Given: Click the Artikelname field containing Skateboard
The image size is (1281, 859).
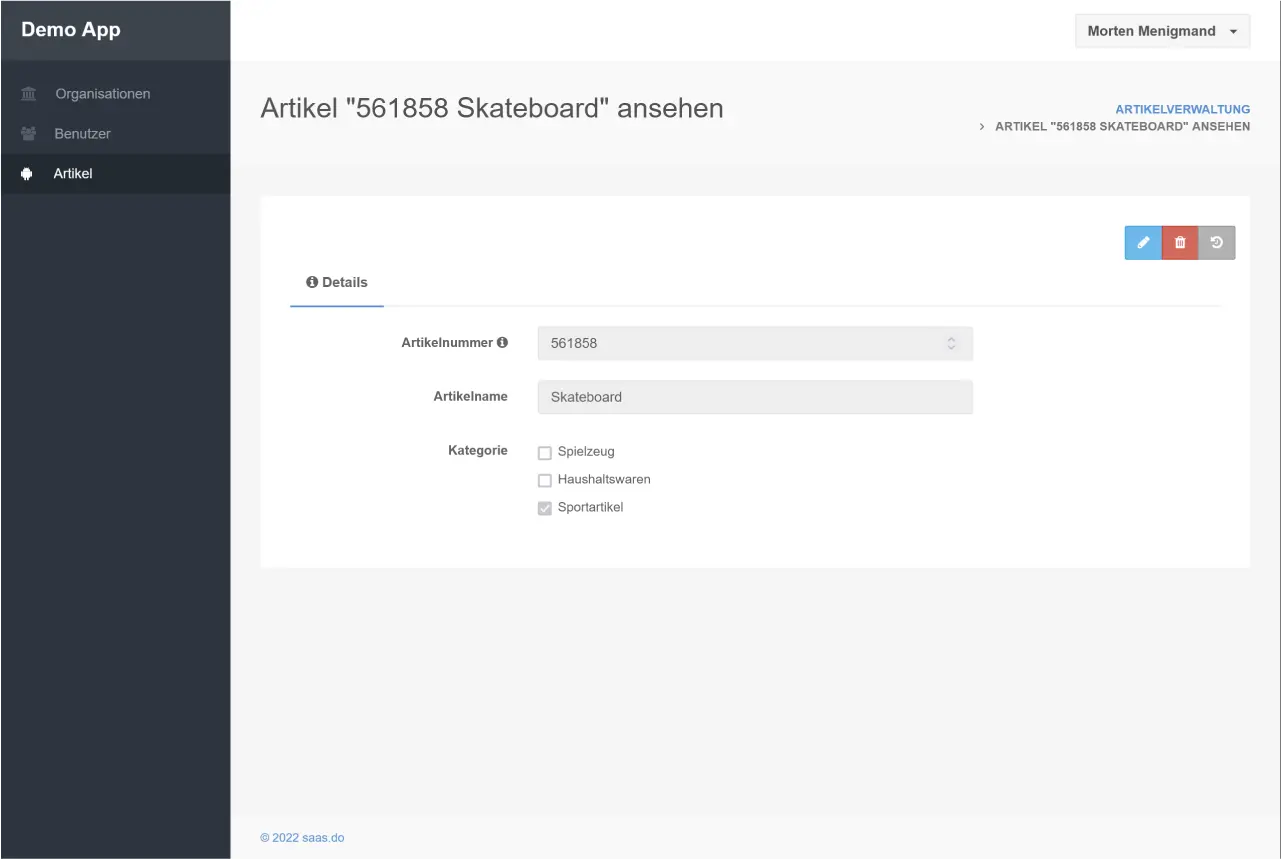Looking at the screenshot, I should click(754, 397).
